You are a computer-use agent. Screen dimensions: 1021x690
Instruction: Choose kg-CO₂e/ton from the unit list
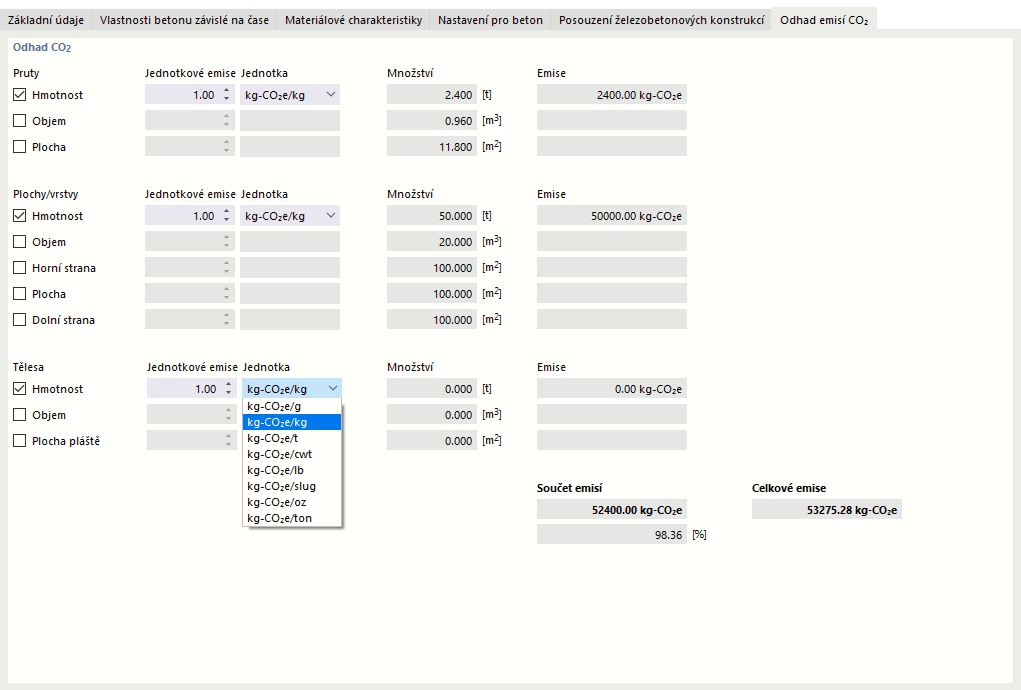pos(292,518)
